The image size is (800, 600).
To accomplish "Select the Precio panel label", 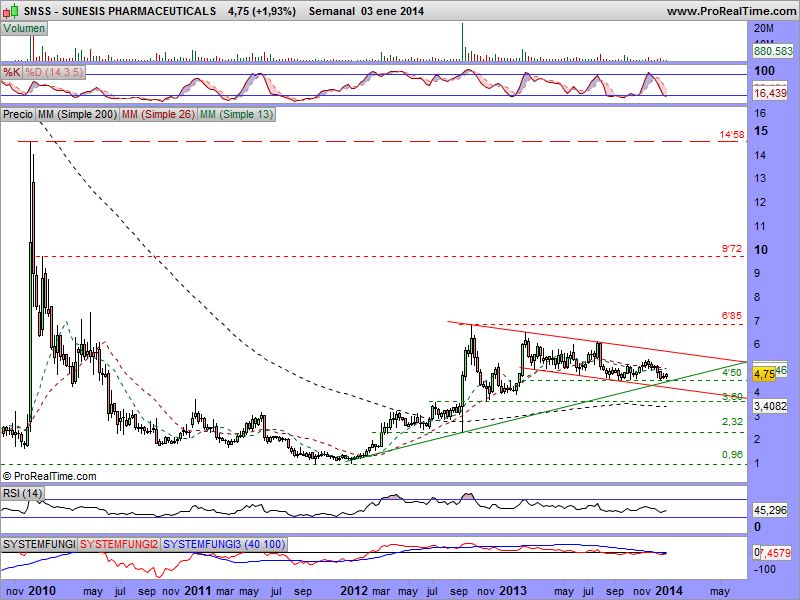I will (18, 114).
